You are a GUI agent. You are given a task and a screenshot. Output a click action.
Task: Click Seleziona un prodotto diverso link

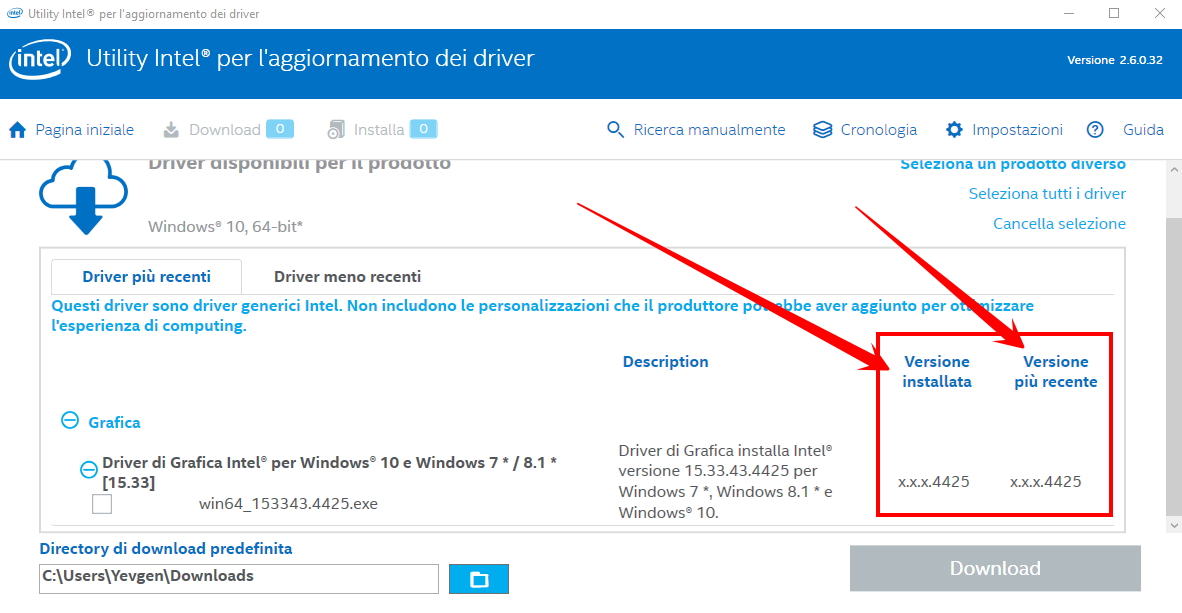coord(1013,164)
